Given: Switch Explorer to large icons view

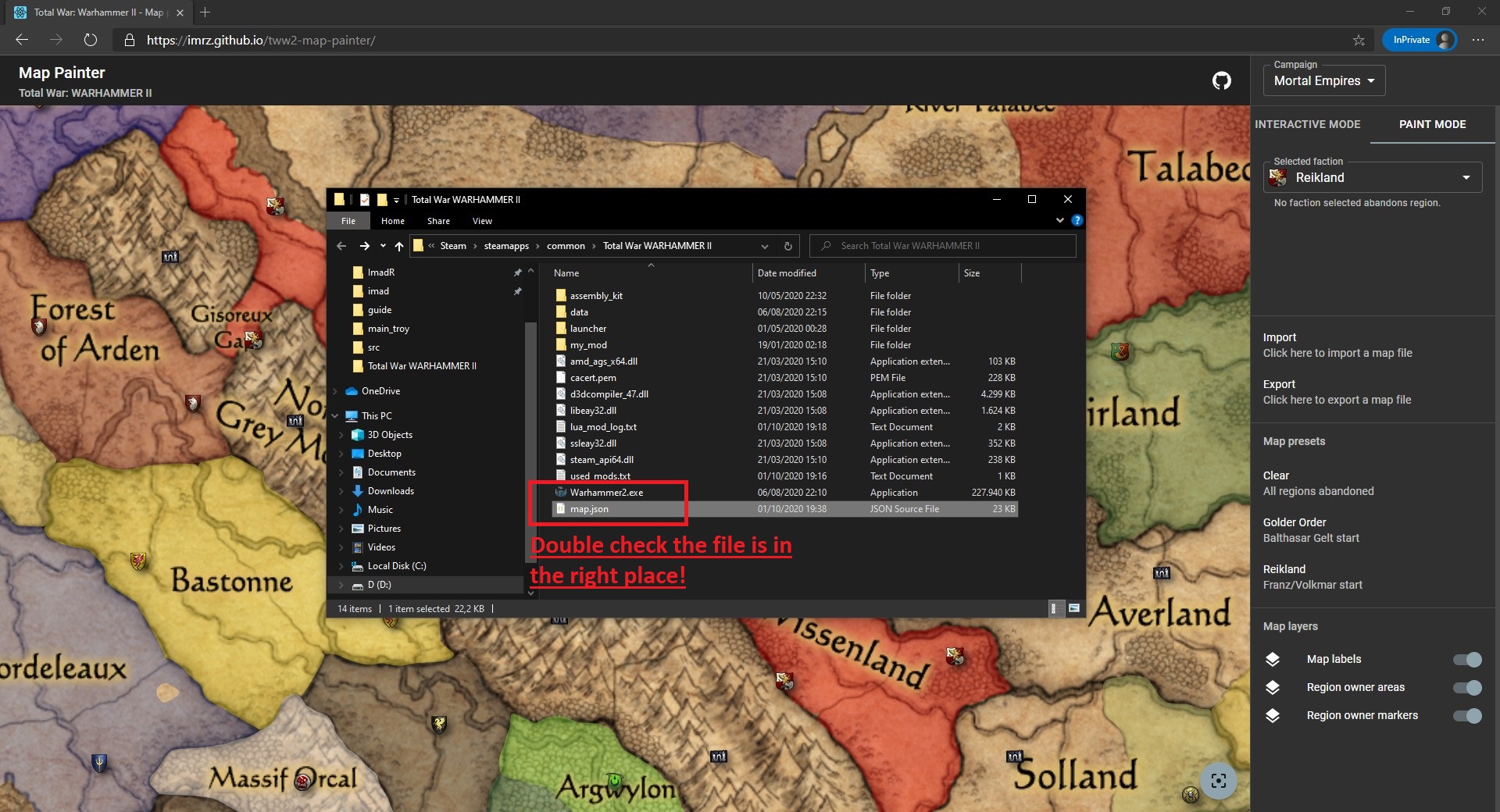Looking at the screenshot, I should [1073, 608].
